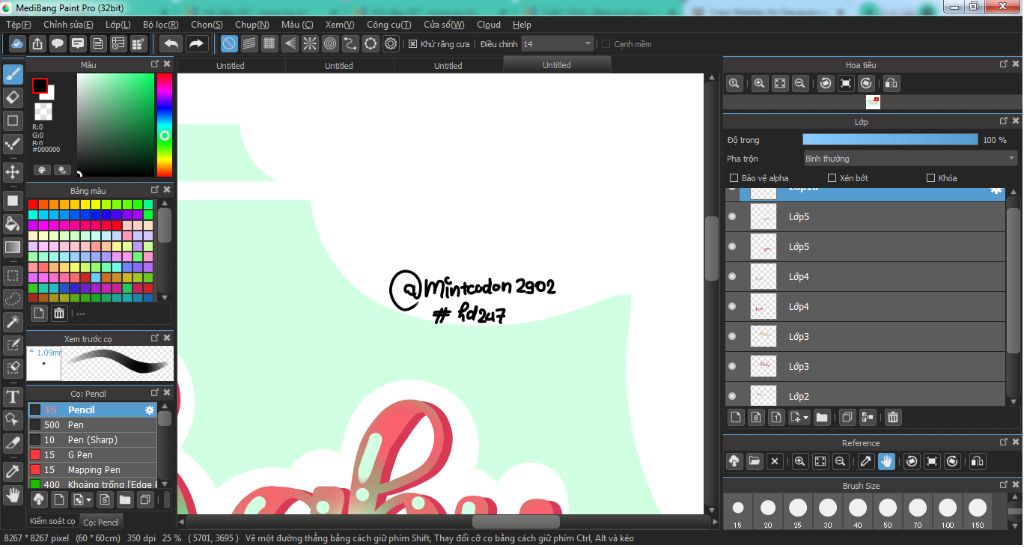The width and height of the screenshot is (1024, 548).
Task: Enable the radial snap guide
Action: pos(310,44)
